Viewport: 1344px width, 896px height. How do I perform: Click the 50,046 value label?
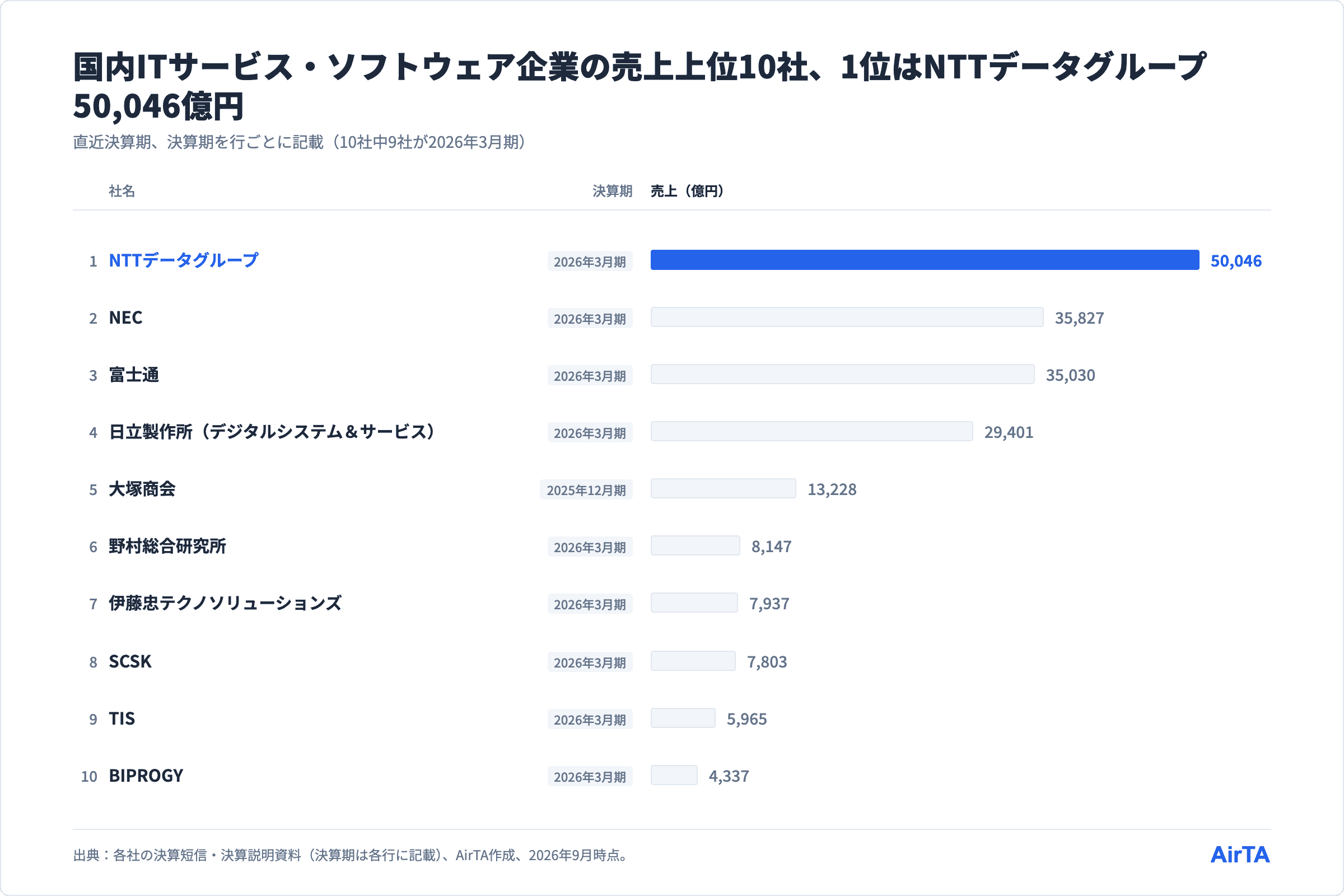(1236, 261)
